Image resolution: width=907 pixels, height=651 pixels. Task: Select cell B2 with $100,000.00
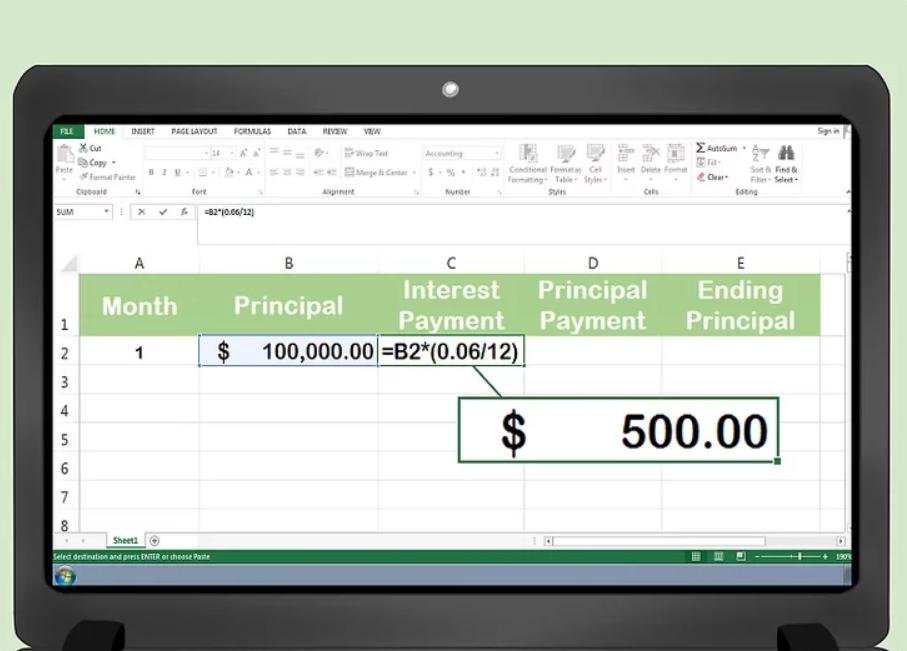tap(289, 351)
